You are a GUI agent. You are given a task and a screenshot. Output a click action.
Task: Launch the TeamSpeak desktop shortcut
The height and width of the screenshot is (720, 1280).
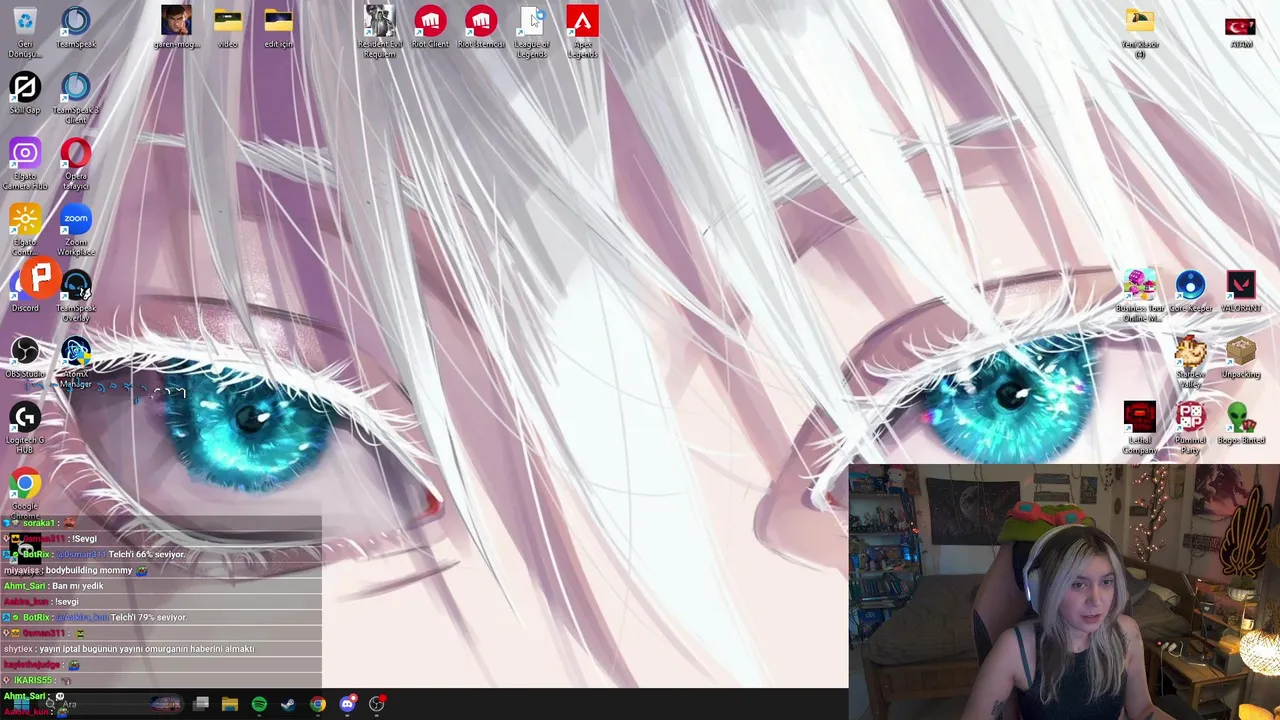click(76, 28)
